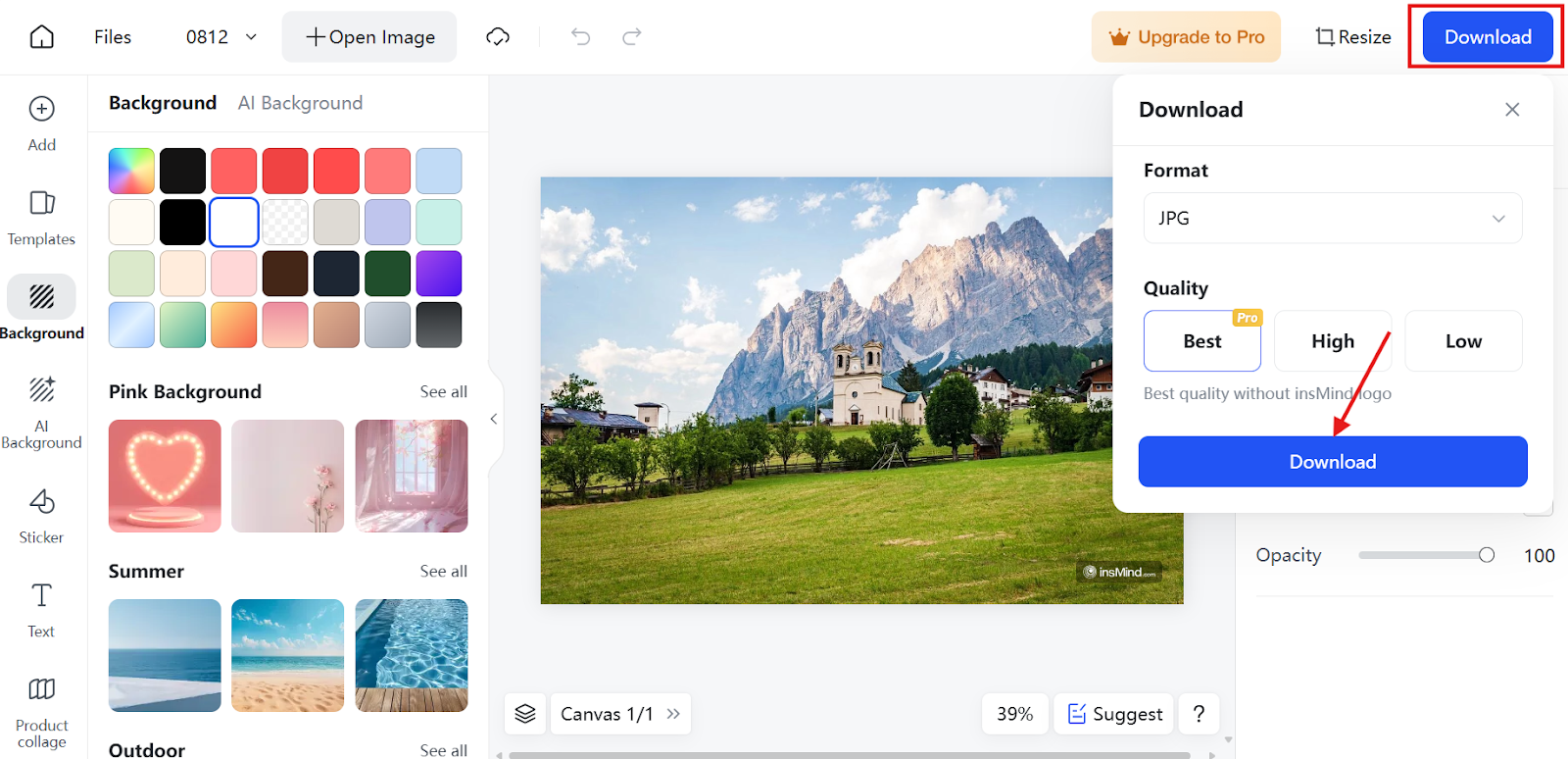Image resolution: width=1568 pixels, height=759 pixels.
Task: Click the opacity value 100
Action: click(1539, 556)
